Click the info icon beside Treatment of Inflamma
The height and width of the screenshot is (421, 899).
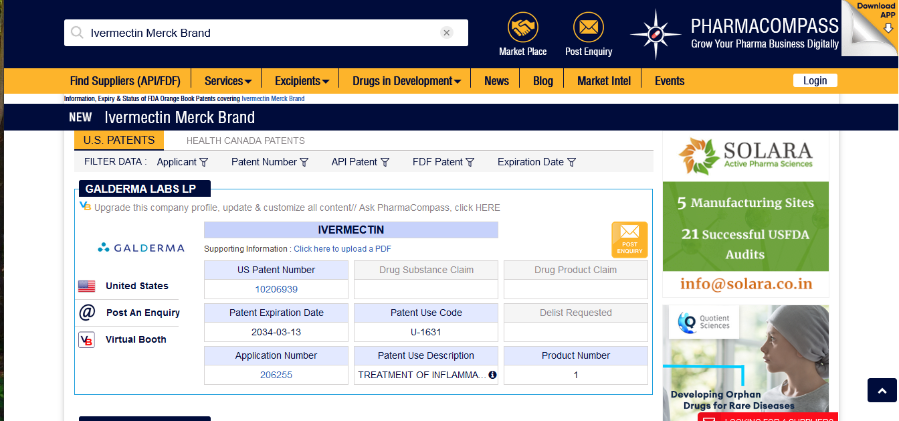tap(493, 375)
